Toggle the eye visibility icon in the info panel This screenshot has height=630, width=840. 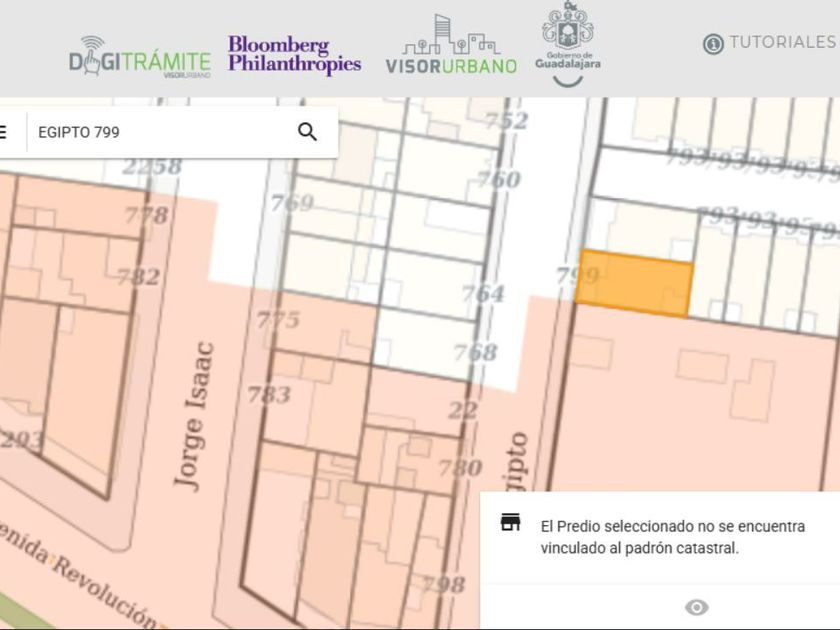[x=696, y=607]
